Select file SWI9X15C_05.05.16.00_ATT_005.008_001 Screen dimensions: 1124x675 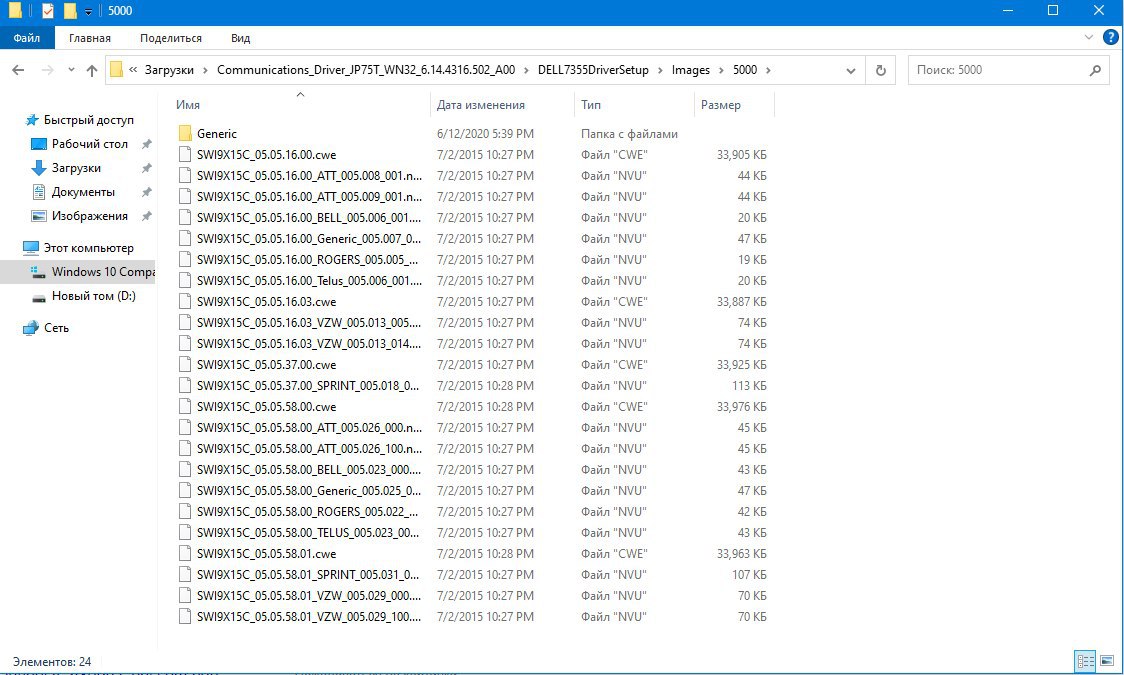[309, 176]
